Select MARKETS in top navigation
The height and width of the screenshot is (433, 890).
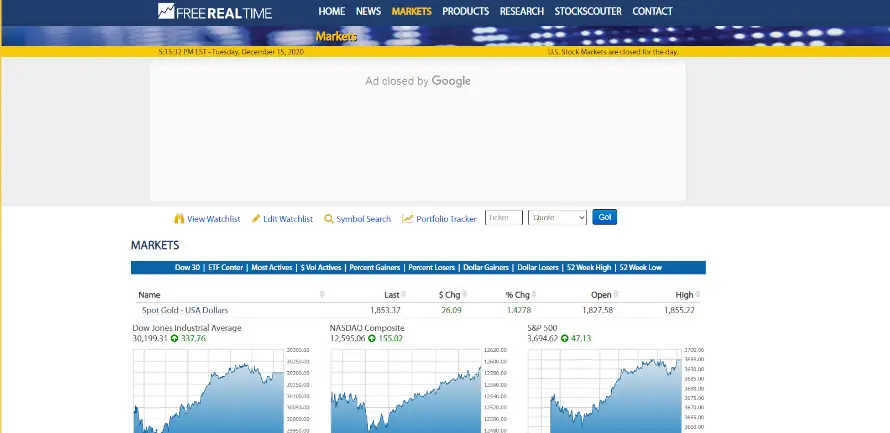tap(412, 11)
